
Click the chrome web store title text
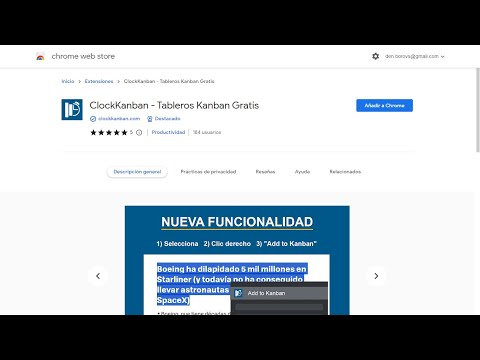pyautogui.click(x=83, y=56)
